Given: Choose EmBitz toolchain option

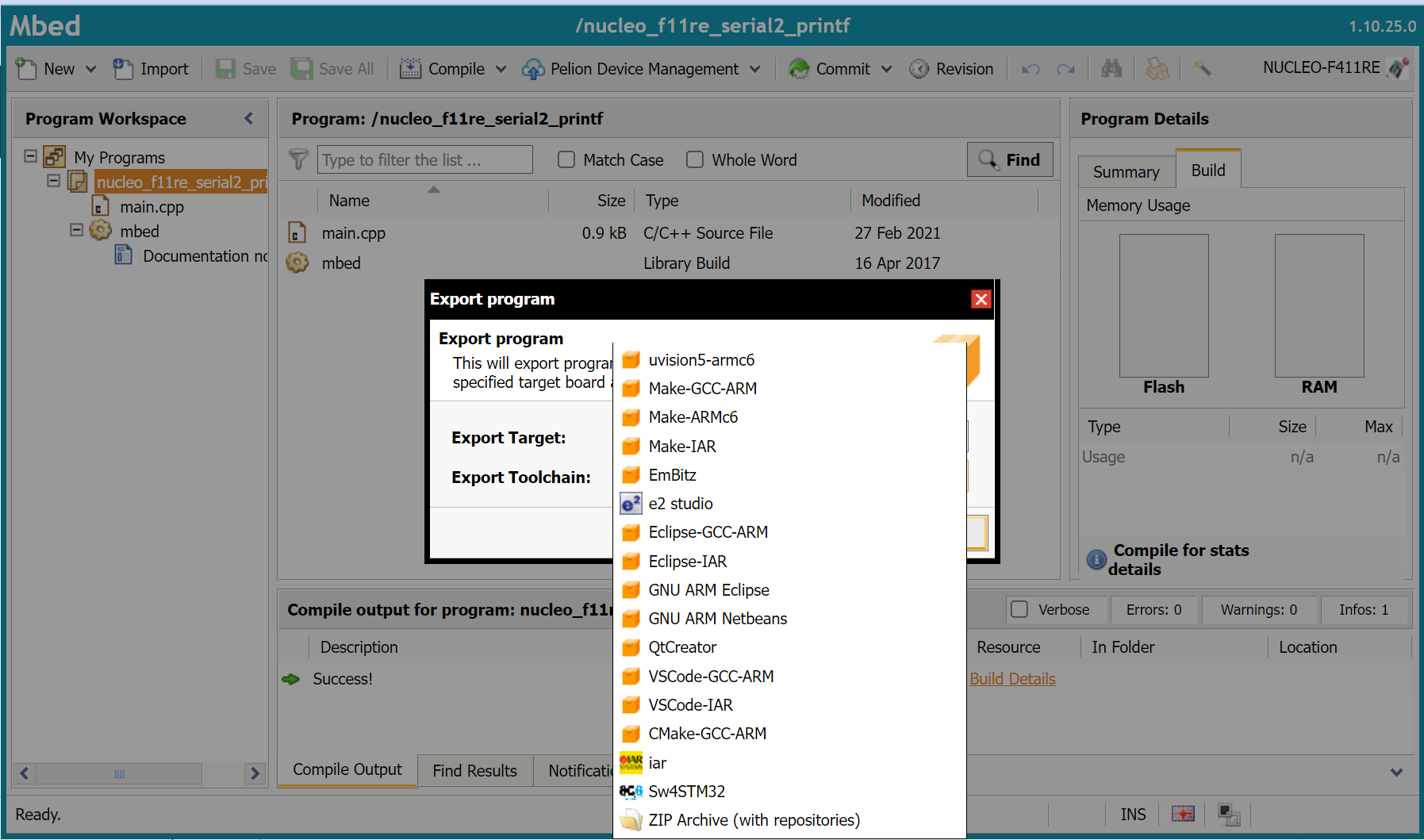Looking at the screenshot, I should (790, 475).
